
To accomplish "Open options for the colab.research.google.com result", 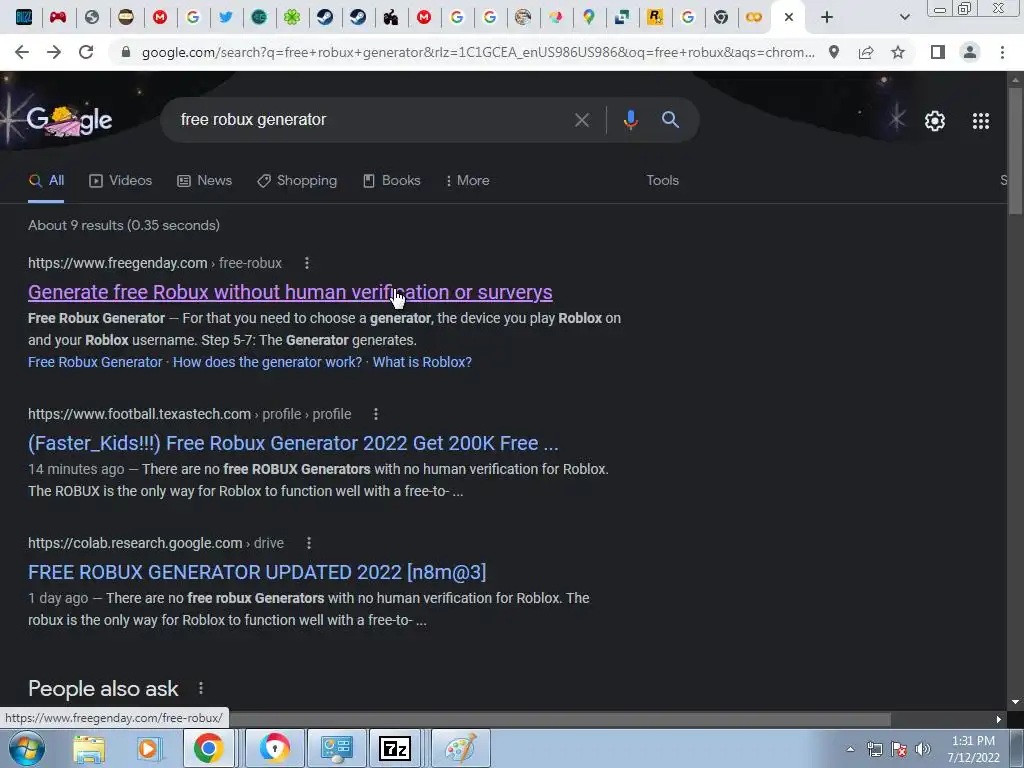I will pyautogui.click(x=309, y=543).
